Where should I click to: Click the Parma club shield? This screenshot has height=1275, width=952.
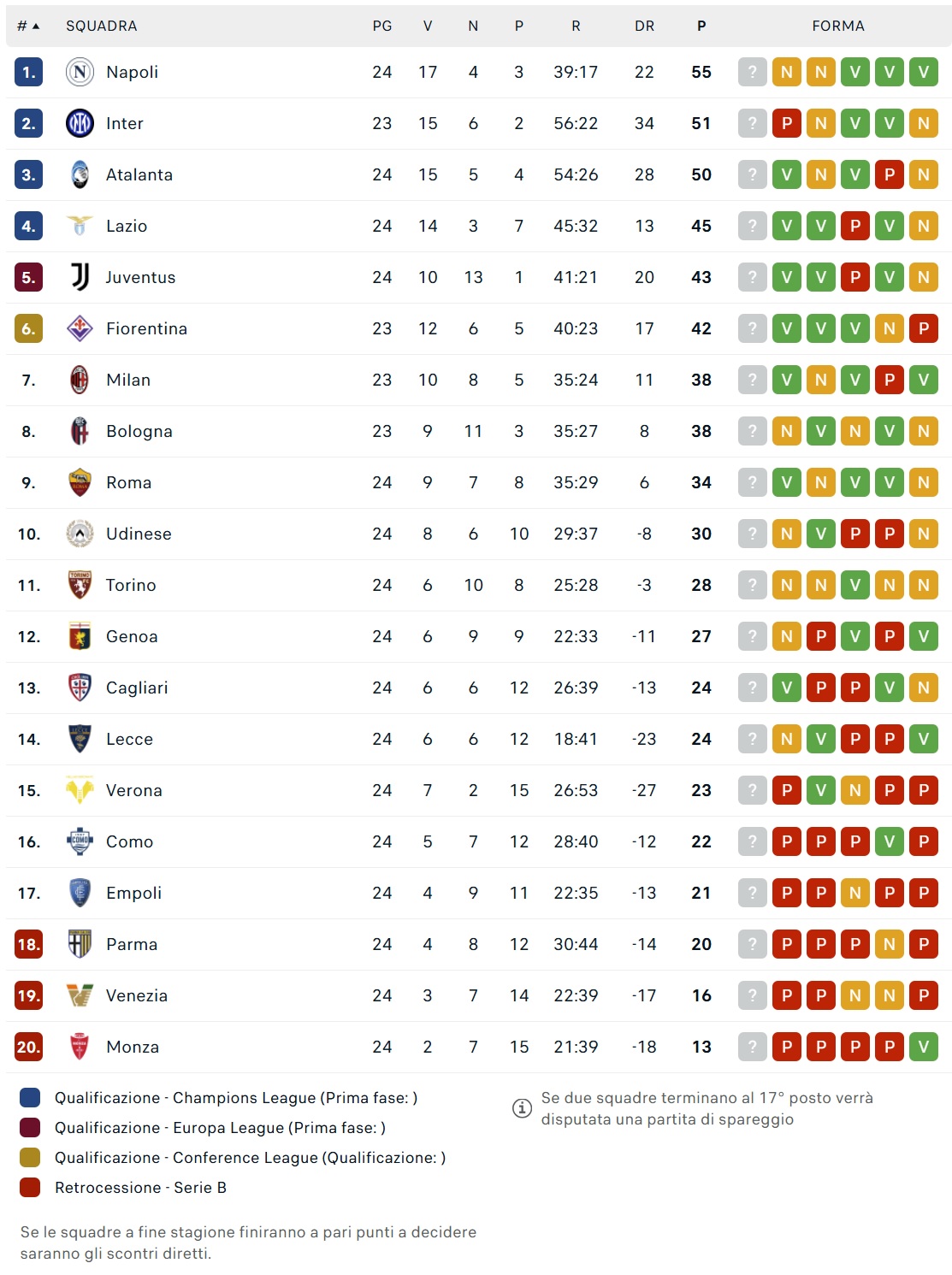pyautogui.click(x=80, y=944)
